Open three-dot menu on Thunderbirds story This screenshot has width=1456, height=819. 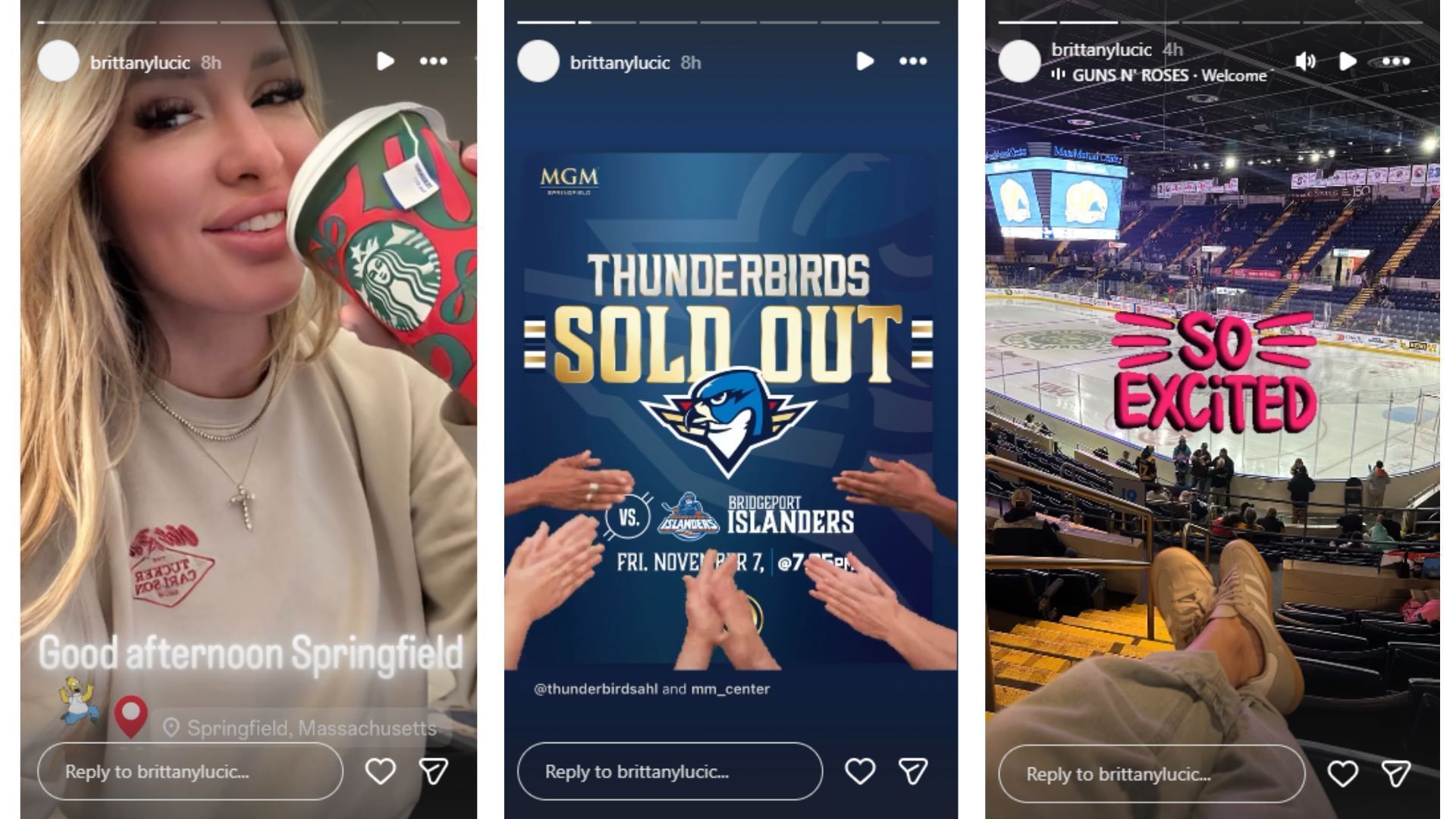click(913, 61)
